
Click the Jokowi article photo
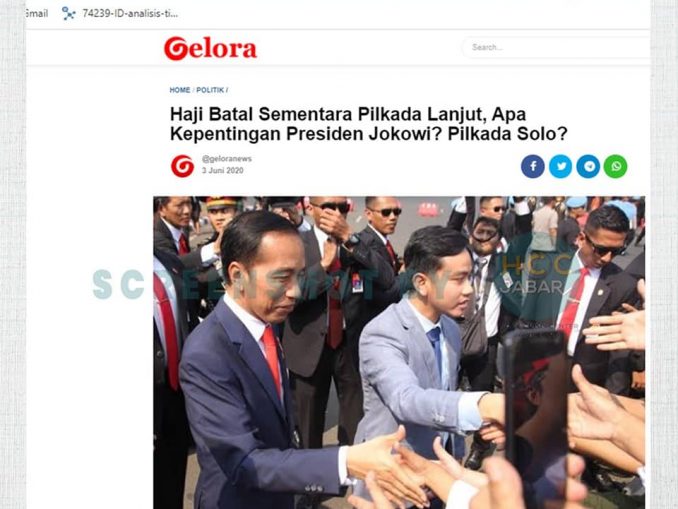click(399, 352)
